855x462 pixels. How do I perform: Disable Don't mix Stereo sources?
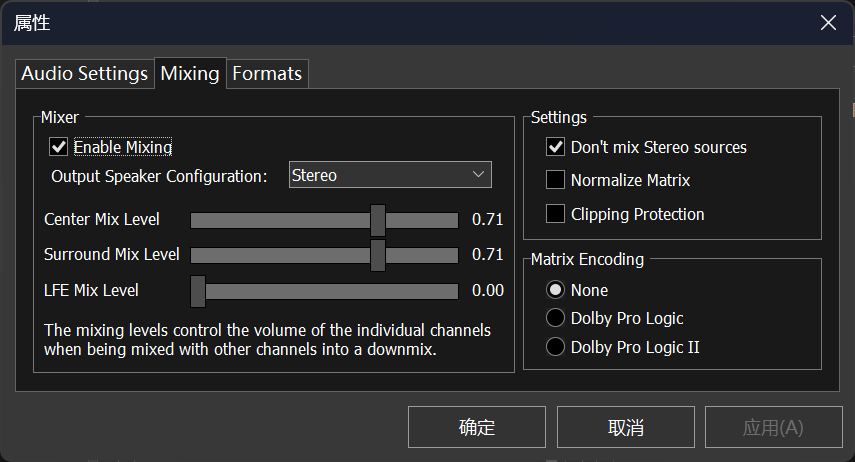(556, 147)
